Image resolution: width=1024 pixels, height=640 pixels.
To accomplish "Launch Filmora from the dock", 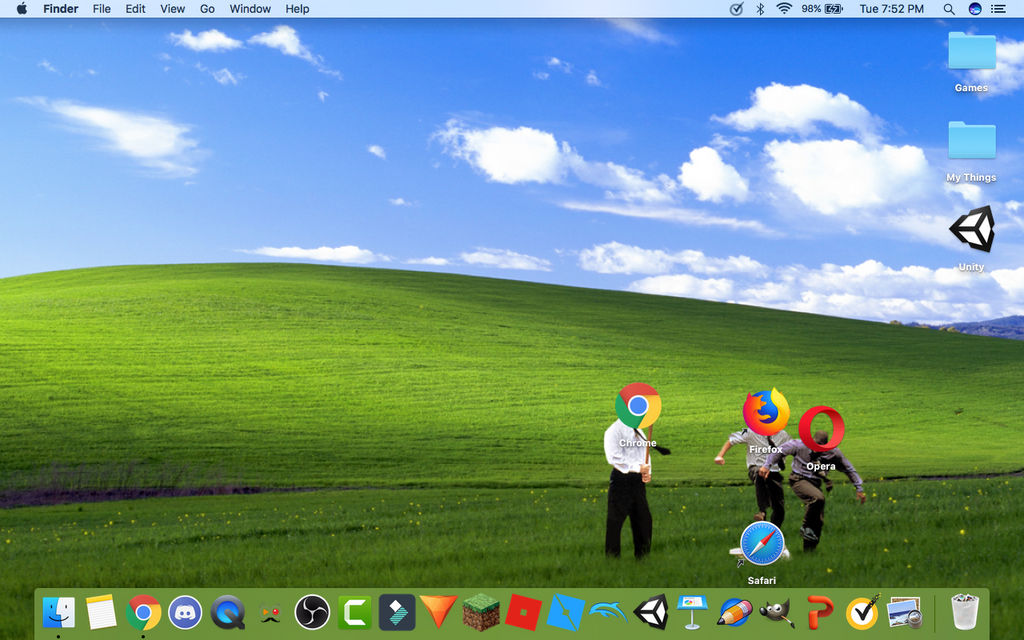I will 396,613.
